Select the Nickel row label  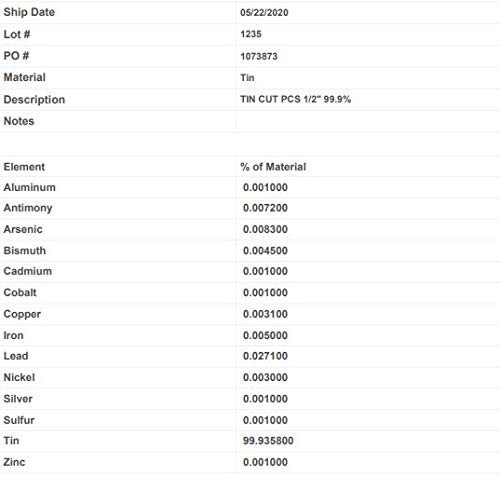(19, 377)
